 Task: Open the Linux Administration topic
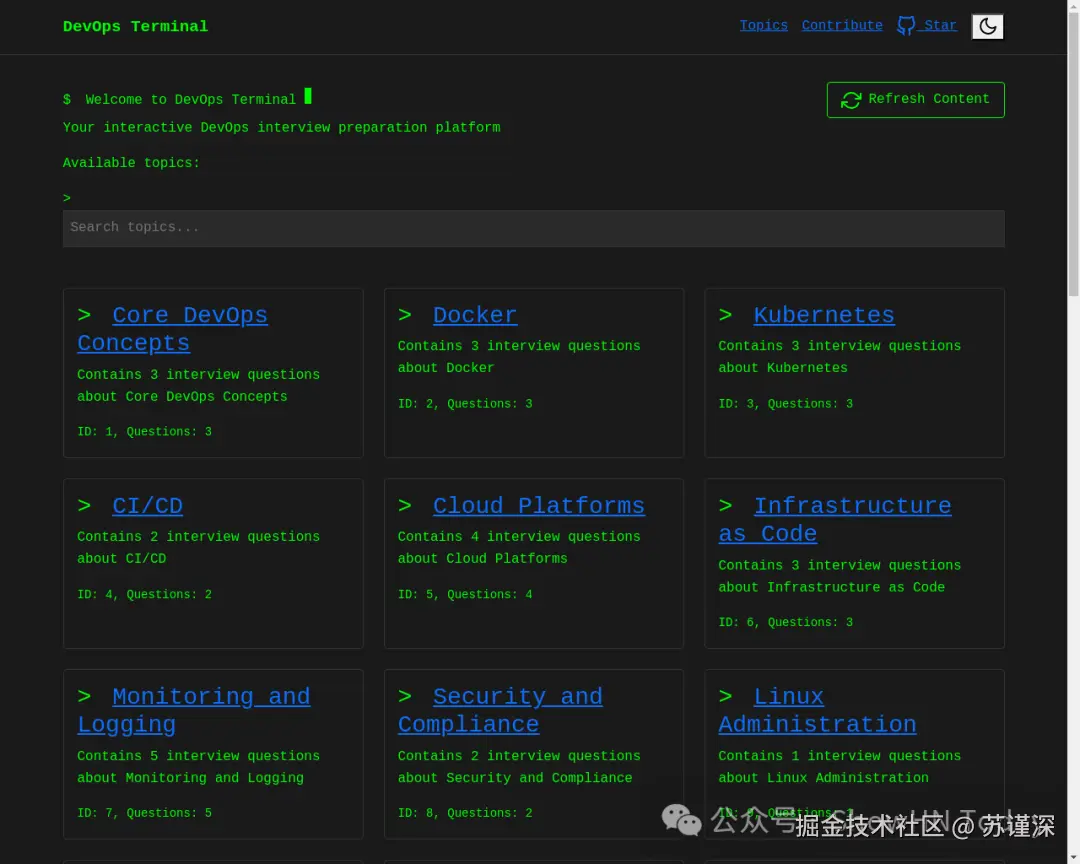(817, 710)
